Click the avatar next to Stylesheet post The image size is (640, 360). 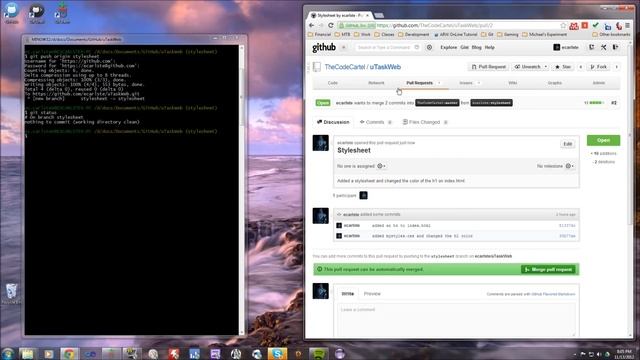coord(320,143)
